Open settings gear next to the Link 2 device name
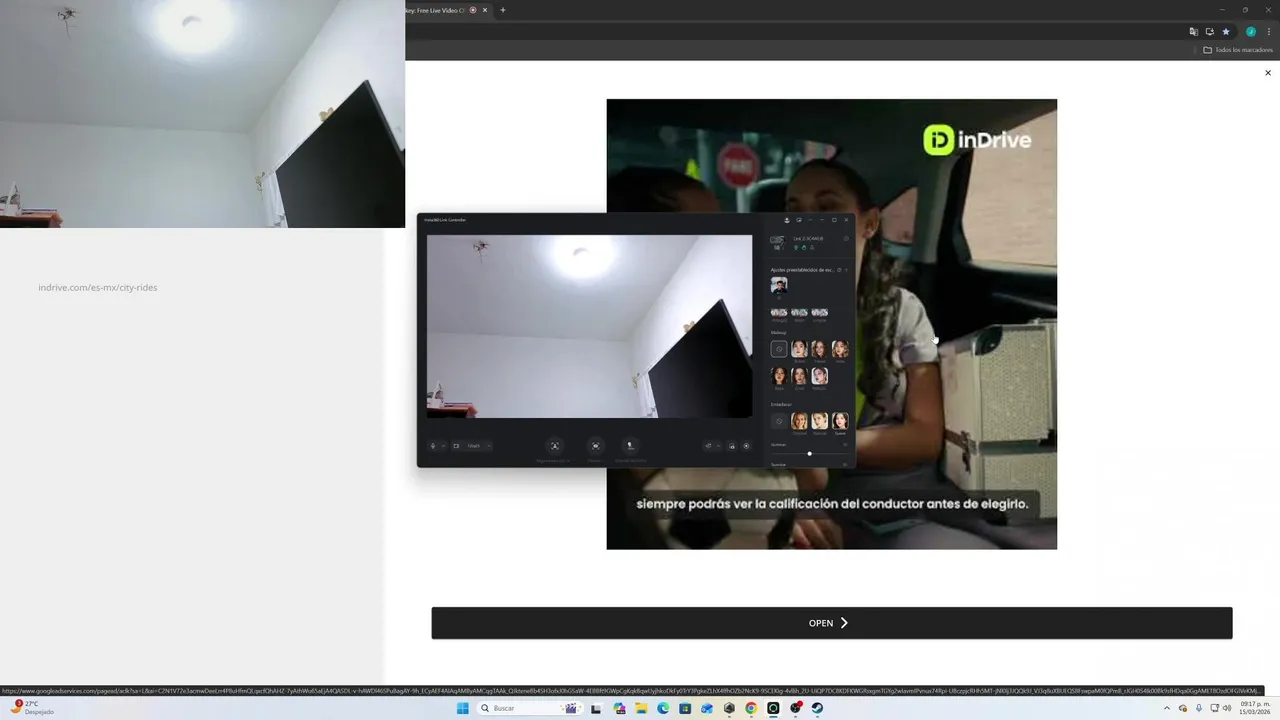The height and width of the screenshot is (720, 1280). [846, 239]
